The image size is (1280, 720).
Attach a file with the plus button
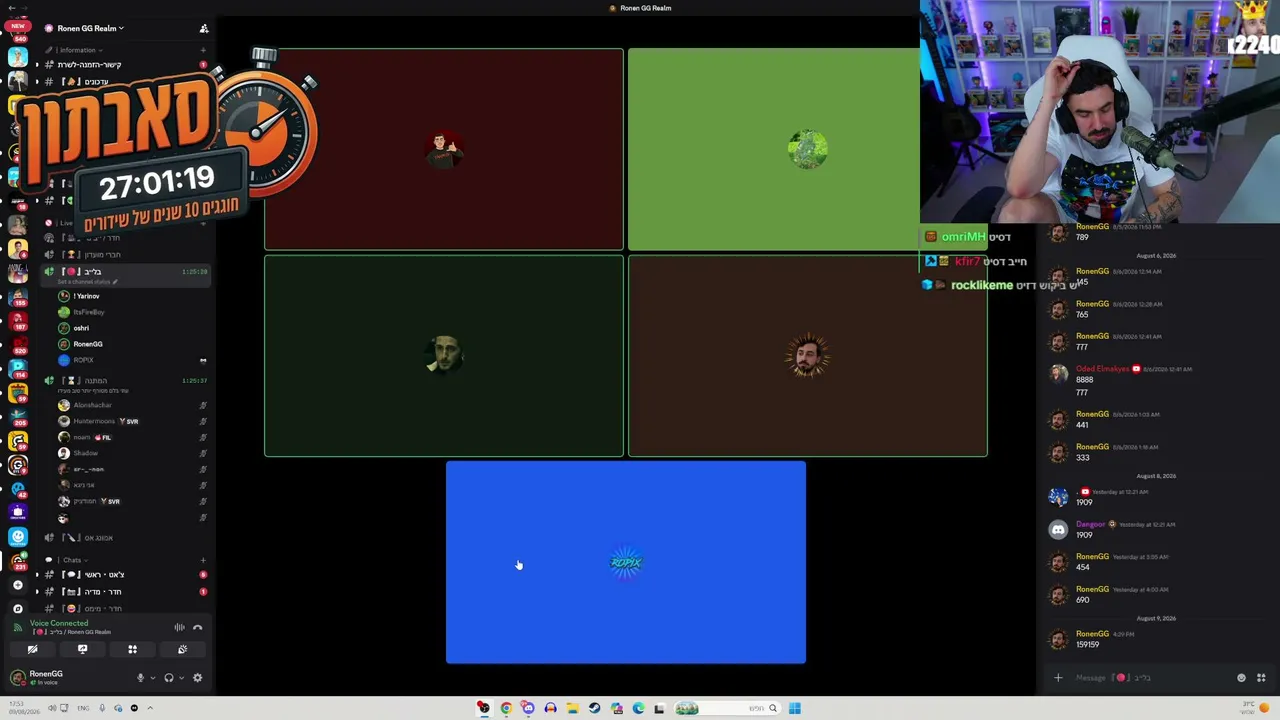click(1058, 678)
